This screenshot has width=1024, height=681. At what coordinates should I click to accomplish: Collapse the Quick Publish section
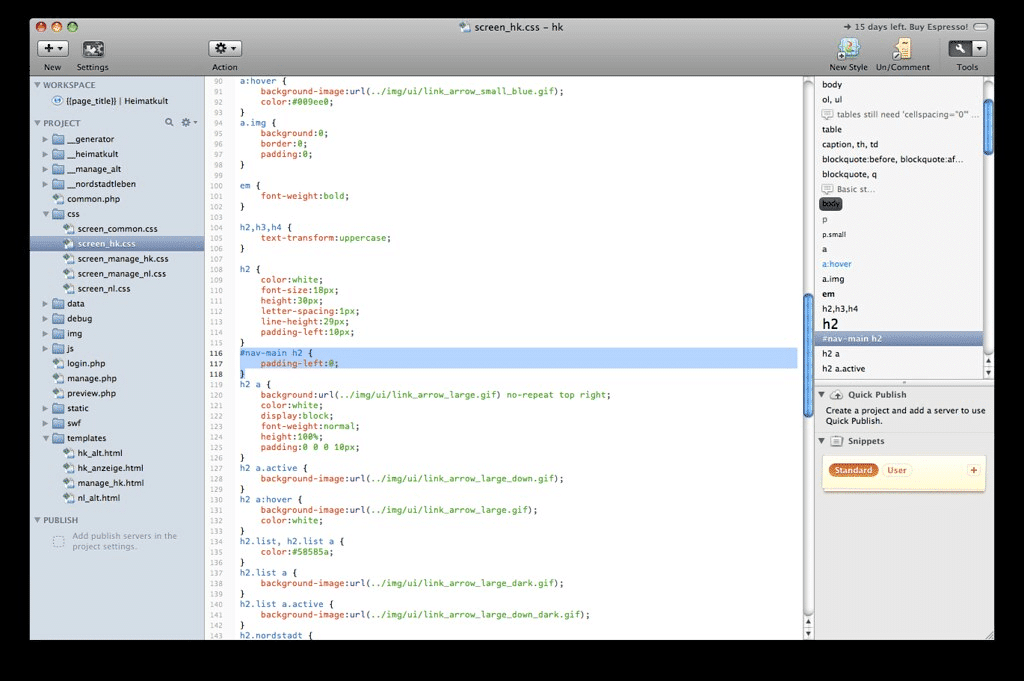[822, 395]
